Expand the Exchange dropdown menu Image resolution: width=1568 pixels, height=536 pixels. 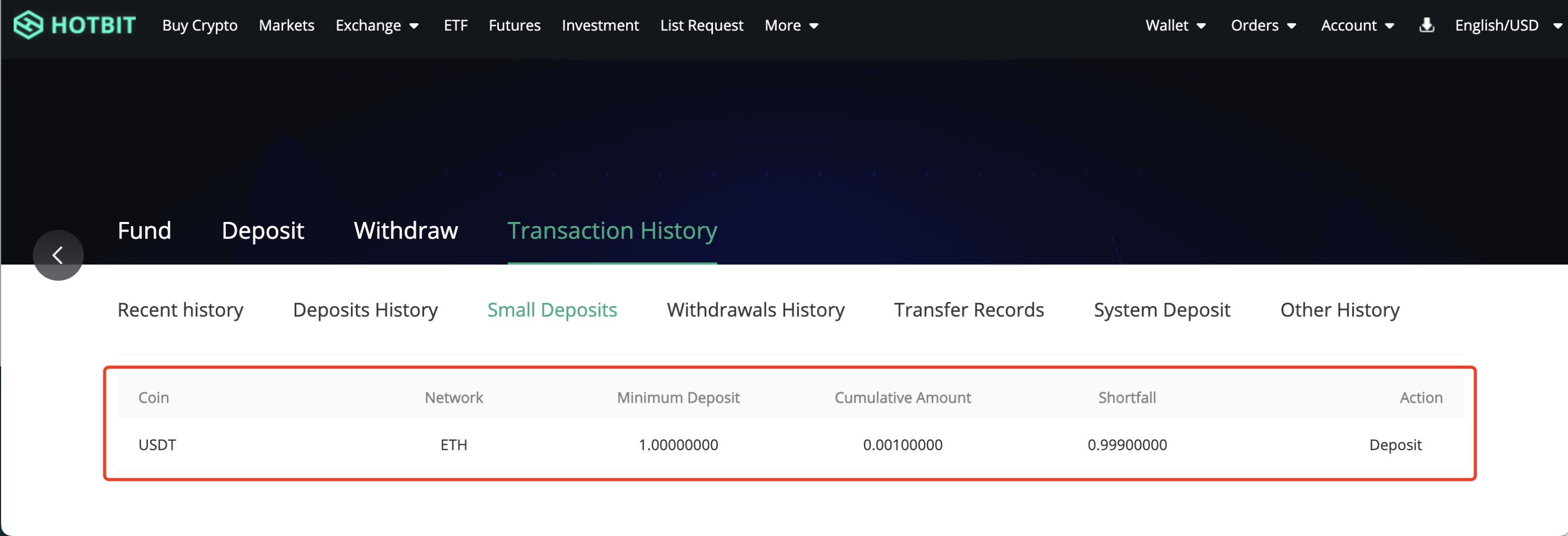(x=377, y=25)
